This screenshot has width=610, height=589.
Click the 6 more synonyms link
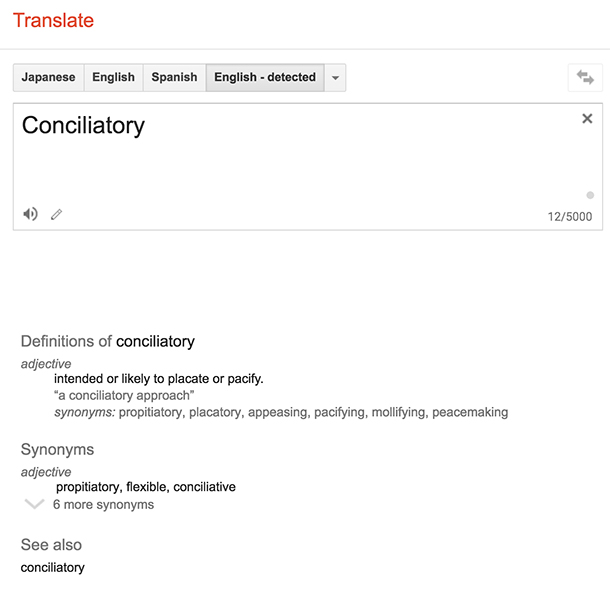point(103,505)
